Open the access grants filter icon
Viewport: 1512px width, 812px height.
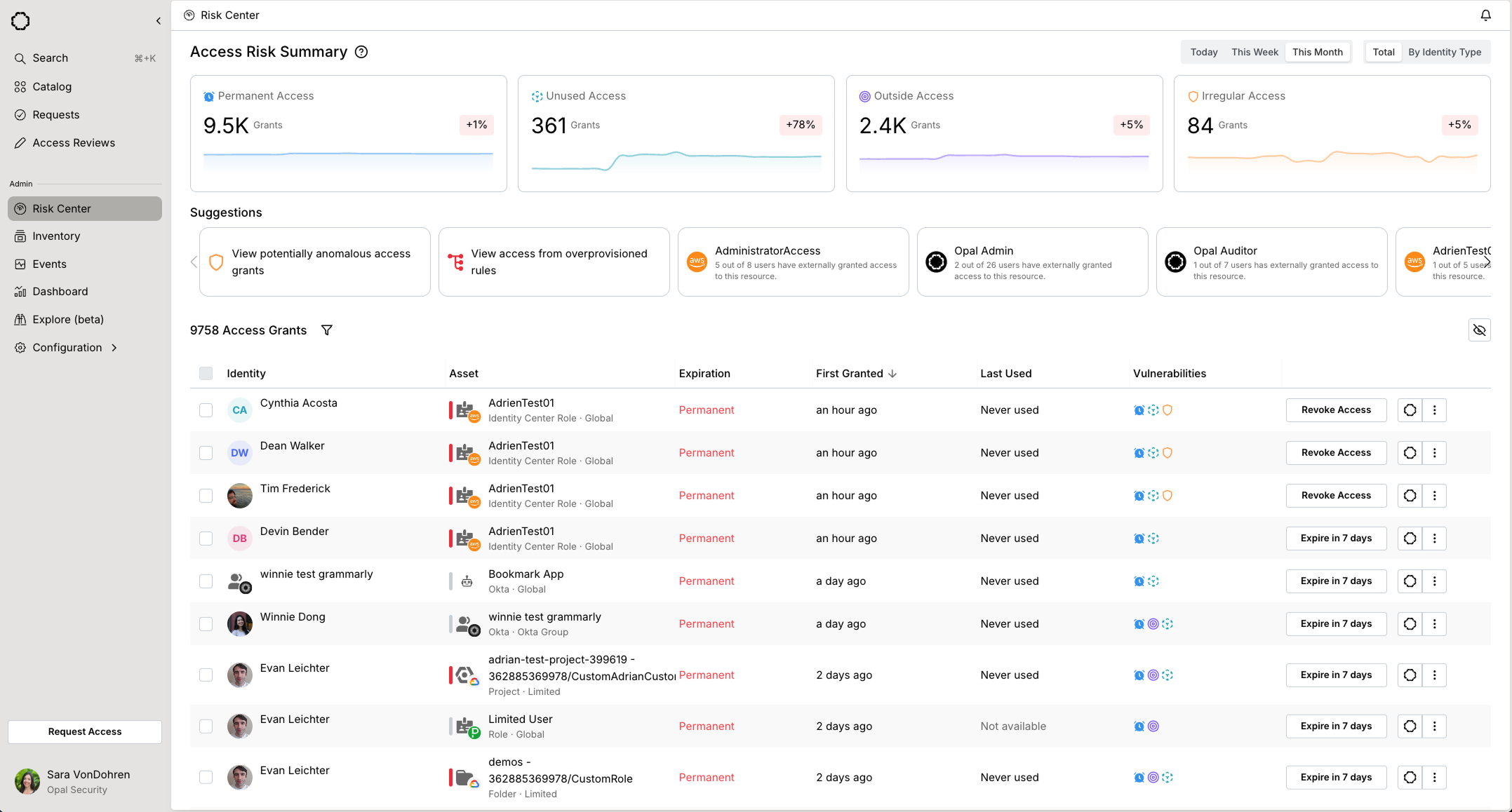click(x=326, y=330)
